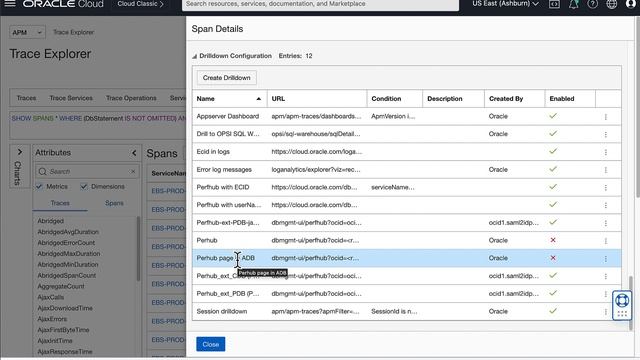Image resolution: width=640 pixels, height=360 pixels.
Task: Open actions menu for Session drilldown row
Action: pos(606,312)
